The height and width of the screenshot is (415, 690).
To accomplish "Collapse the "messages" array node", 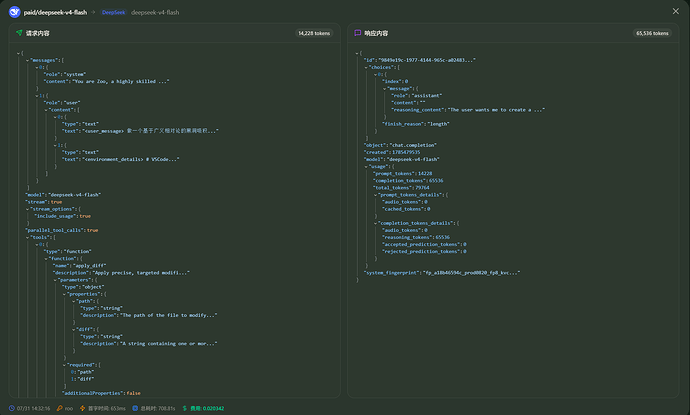I will click(x=27, y=60).
